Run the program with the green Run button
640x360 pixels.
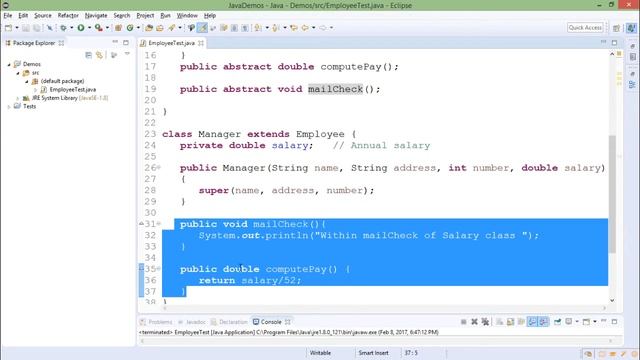tap(81, 28)
